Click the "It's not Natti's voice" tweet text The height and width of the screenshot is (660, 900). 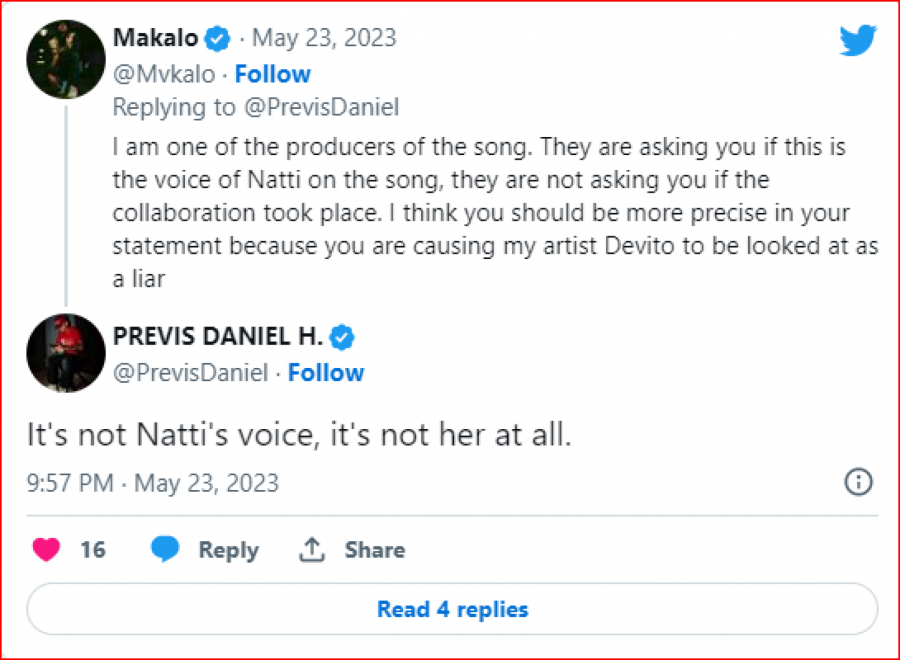point(298,436)
